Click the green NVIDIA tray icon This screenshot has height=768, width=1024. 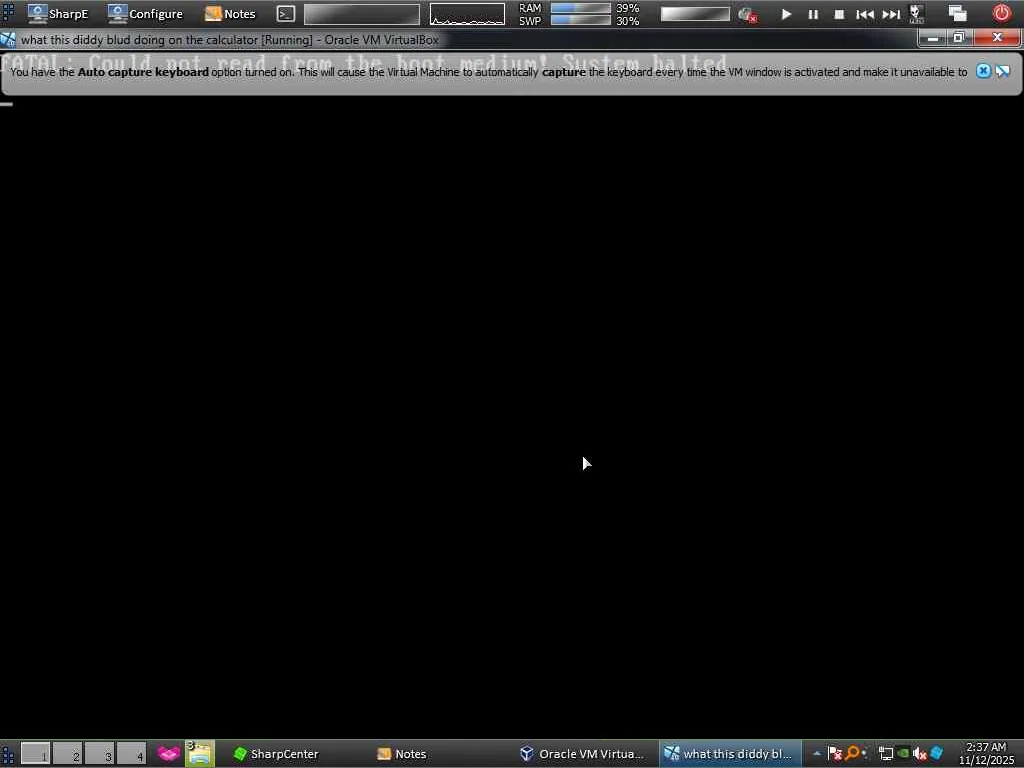pos(903,754)
